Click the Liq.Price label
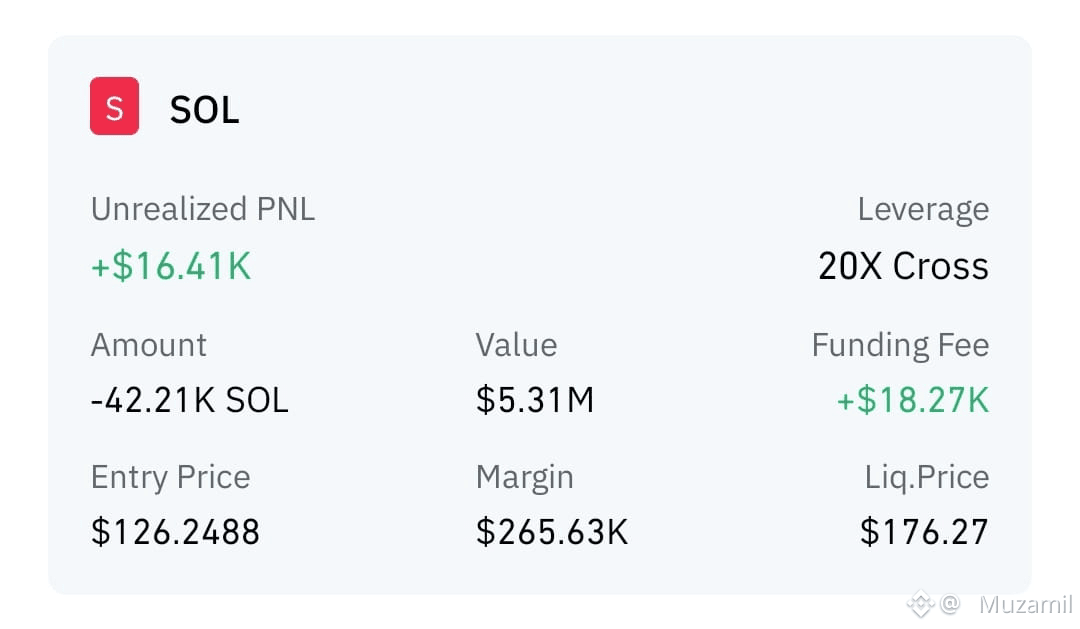Viewport: 1080px width, 629px height. pos(926,477)
